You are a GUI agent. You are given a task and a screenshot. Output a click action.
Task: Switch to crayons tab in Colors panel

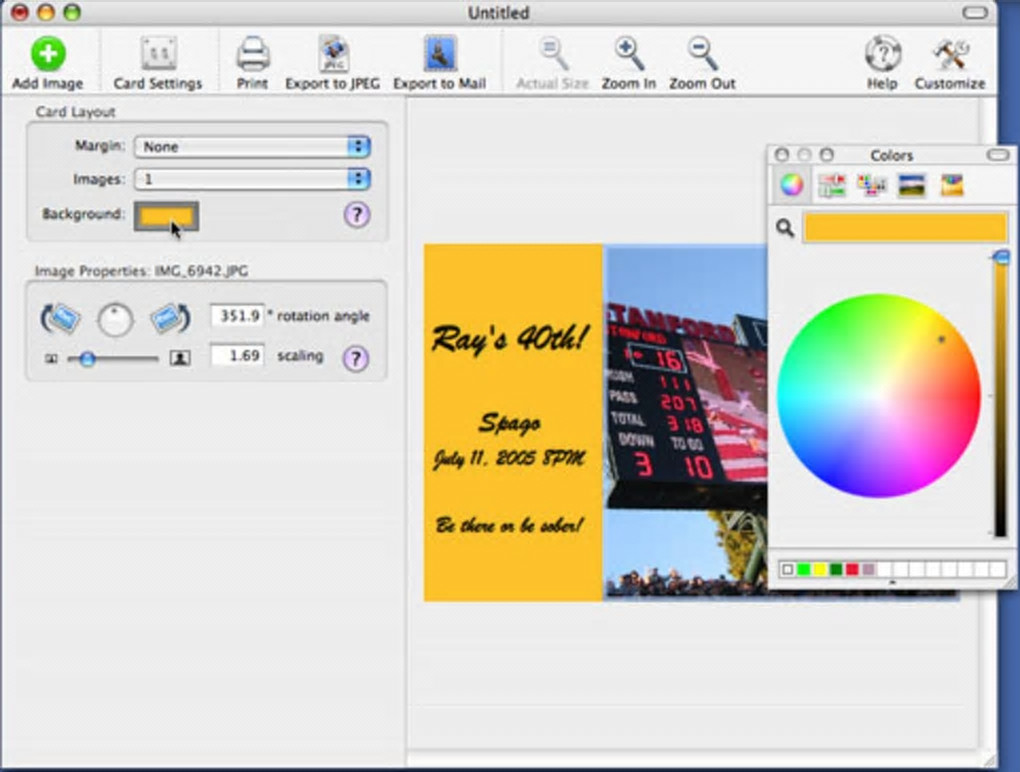coord(952,185)
